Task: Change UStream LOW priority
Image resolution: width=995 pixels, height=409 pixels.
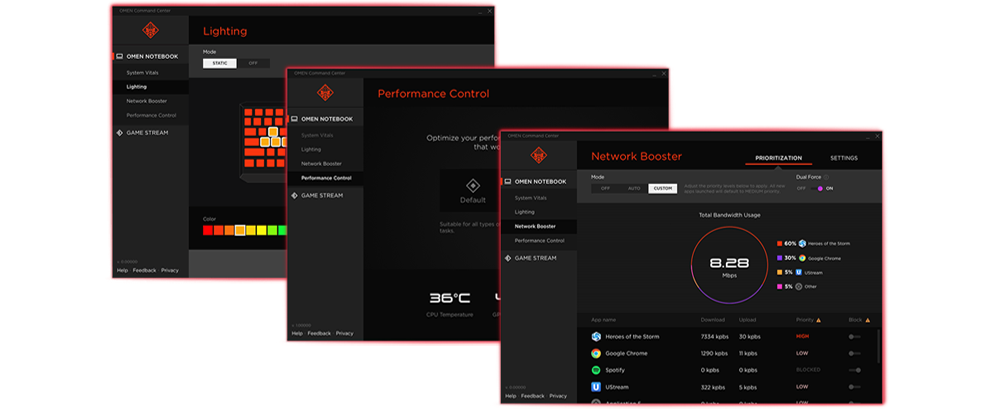Action: point(802,387)
